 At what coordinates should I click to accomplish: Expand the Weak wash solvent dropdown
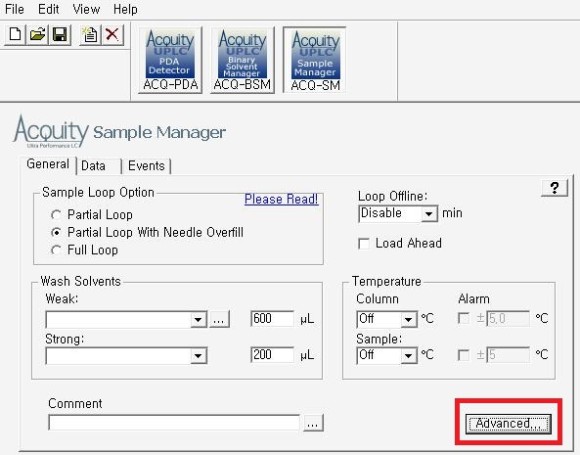point(199,319)
